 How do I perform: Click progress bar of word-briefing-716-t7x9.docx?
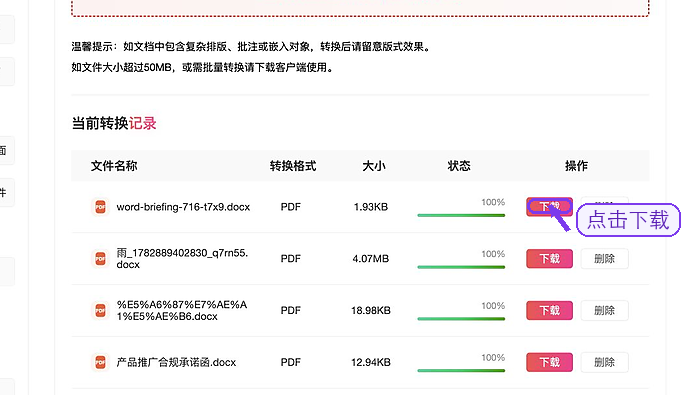461,215
